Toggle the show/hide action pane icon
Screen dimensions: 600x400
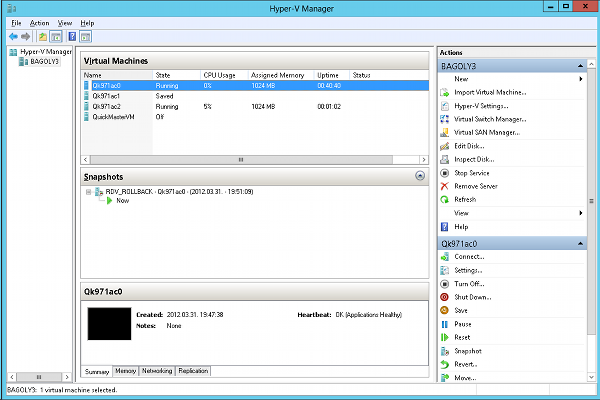pos(85,37)
